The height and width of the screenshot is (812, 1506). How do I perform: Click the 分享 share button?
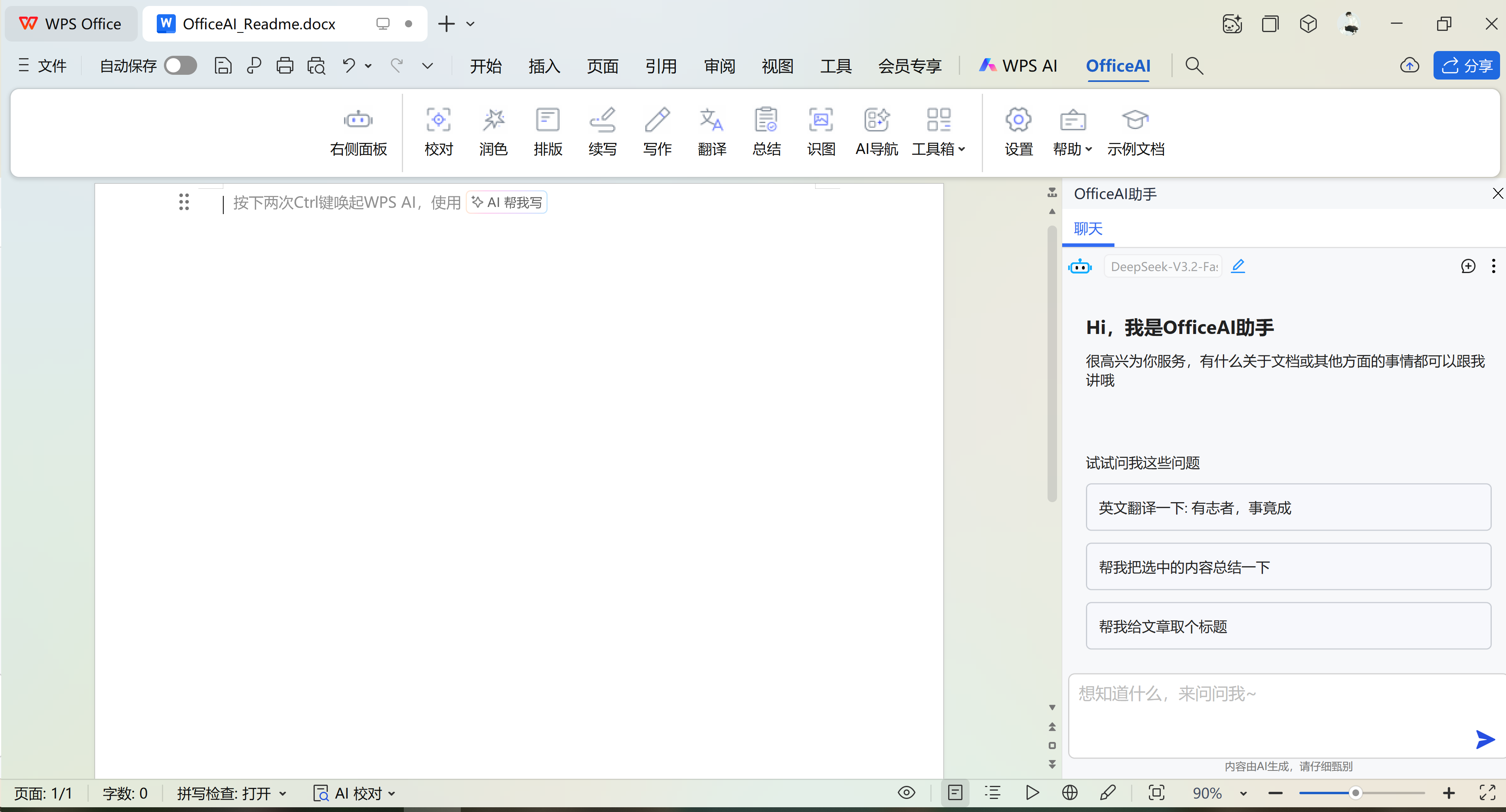[x=1466, y=65]
